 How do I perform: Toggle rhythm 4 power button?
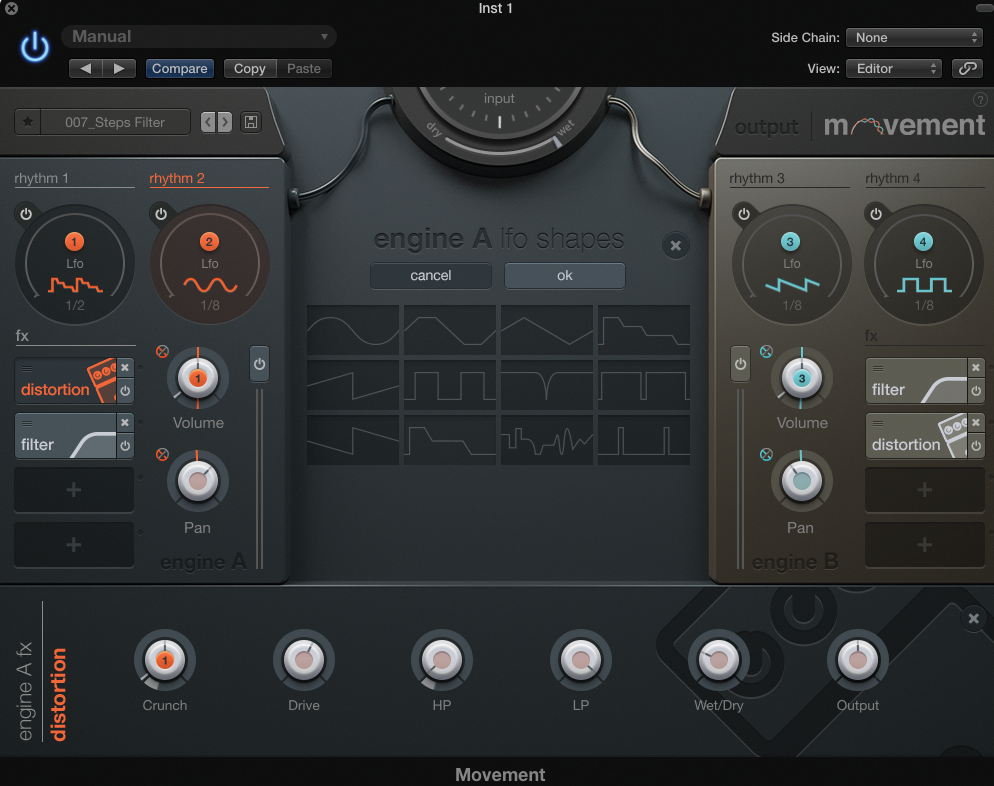click(x=876, y=214)
